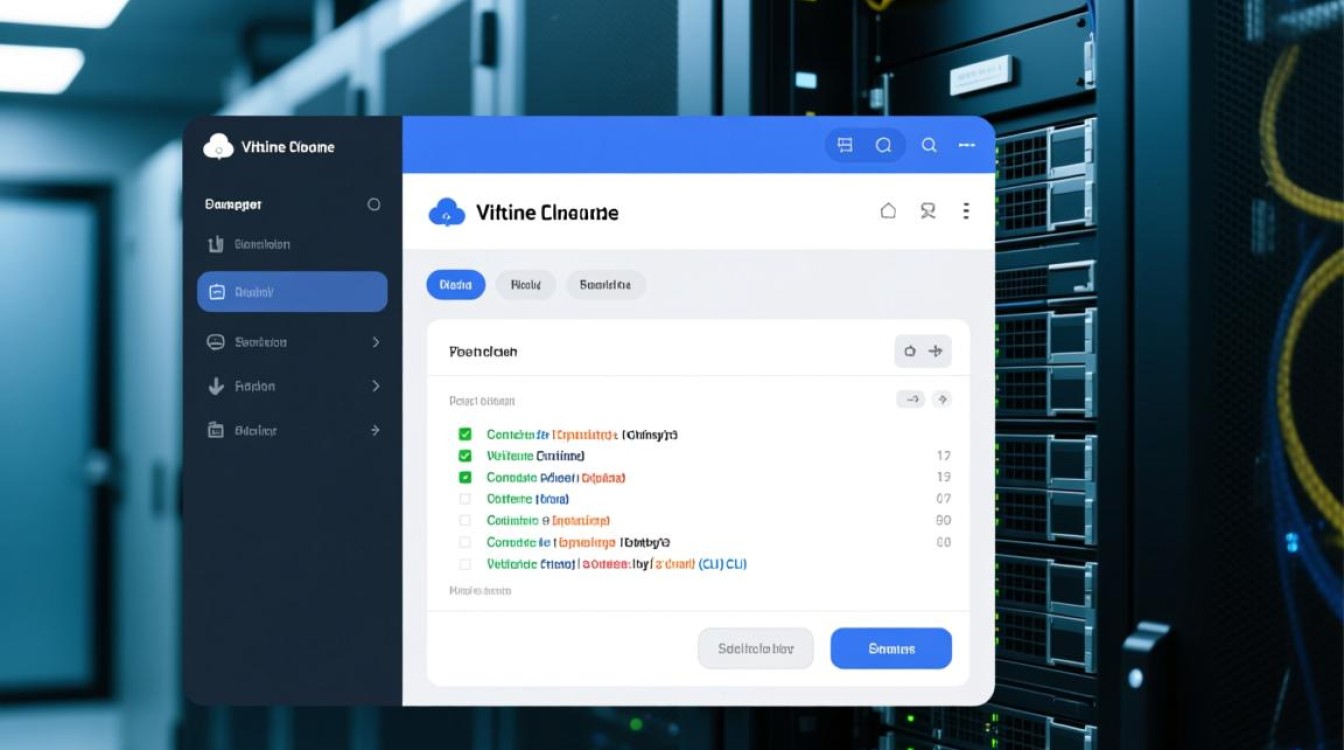The height and width of the screenshot is (750, 1344).
Task: Click arrow beside the last sidebar item
Action: (x=375, y=430)
